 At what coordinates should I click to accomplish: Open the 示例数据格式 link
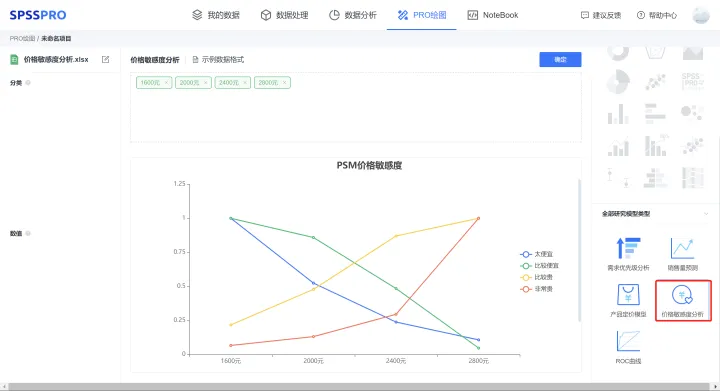(x=218, y=60)
